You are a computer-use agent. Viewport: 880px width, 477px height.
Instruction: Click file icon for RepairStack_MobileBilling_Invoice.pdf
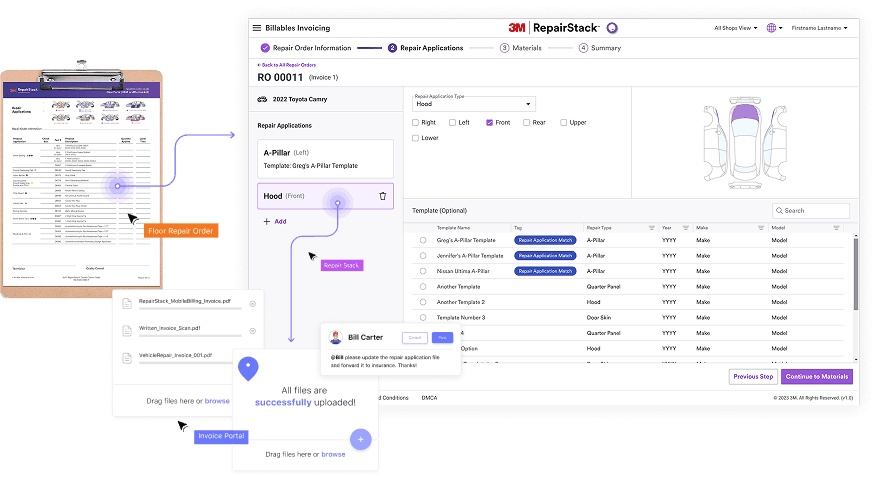point(127,304)
